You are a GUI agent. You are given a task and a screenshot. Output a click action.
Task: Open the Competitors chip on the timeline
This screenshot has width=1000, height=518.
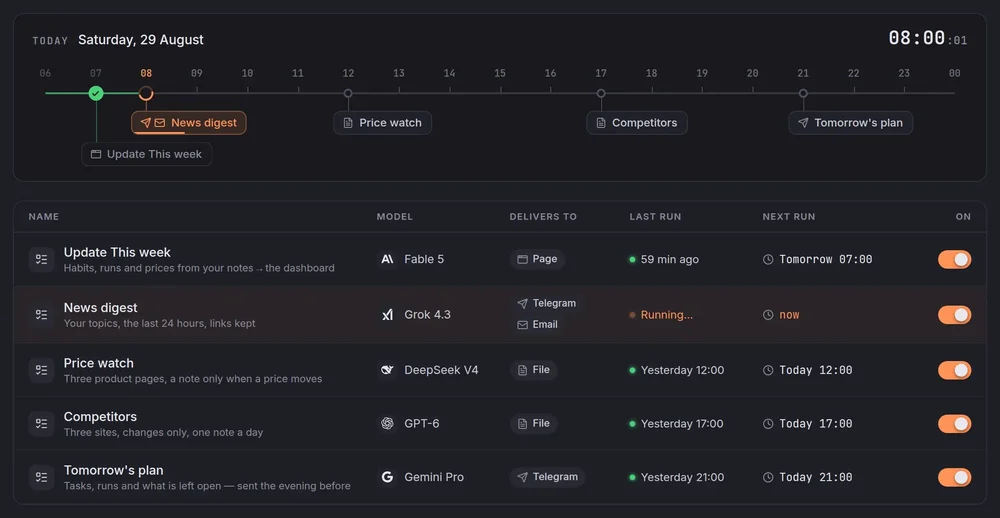(x=637, y=123)
